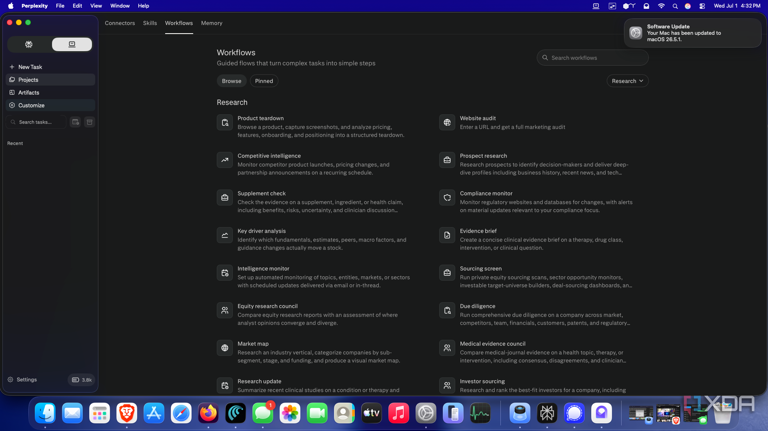Screen dimensions: 768x431
Task: Click the "Investor sourcing" title
Action: (x=482, y=381)
